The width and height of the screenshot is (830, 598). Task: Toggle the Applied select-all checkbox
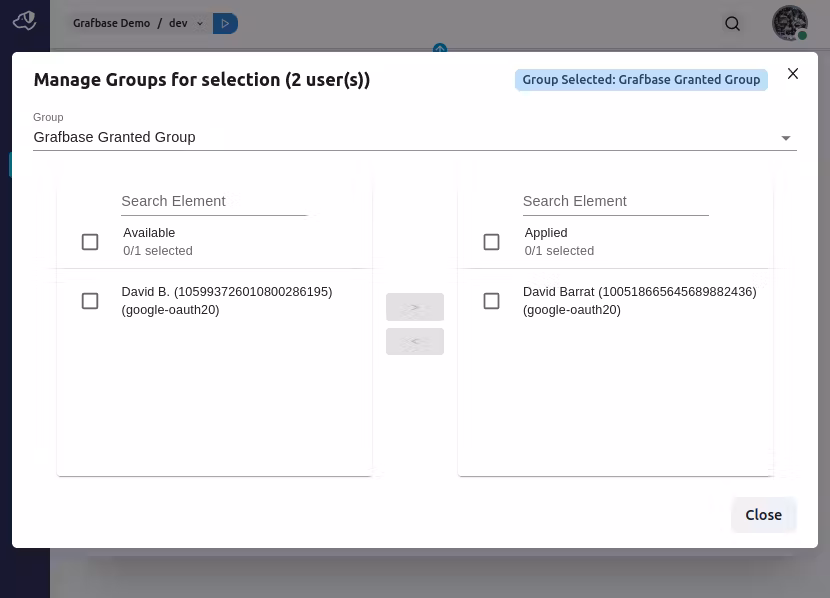[x=491, y=242]
